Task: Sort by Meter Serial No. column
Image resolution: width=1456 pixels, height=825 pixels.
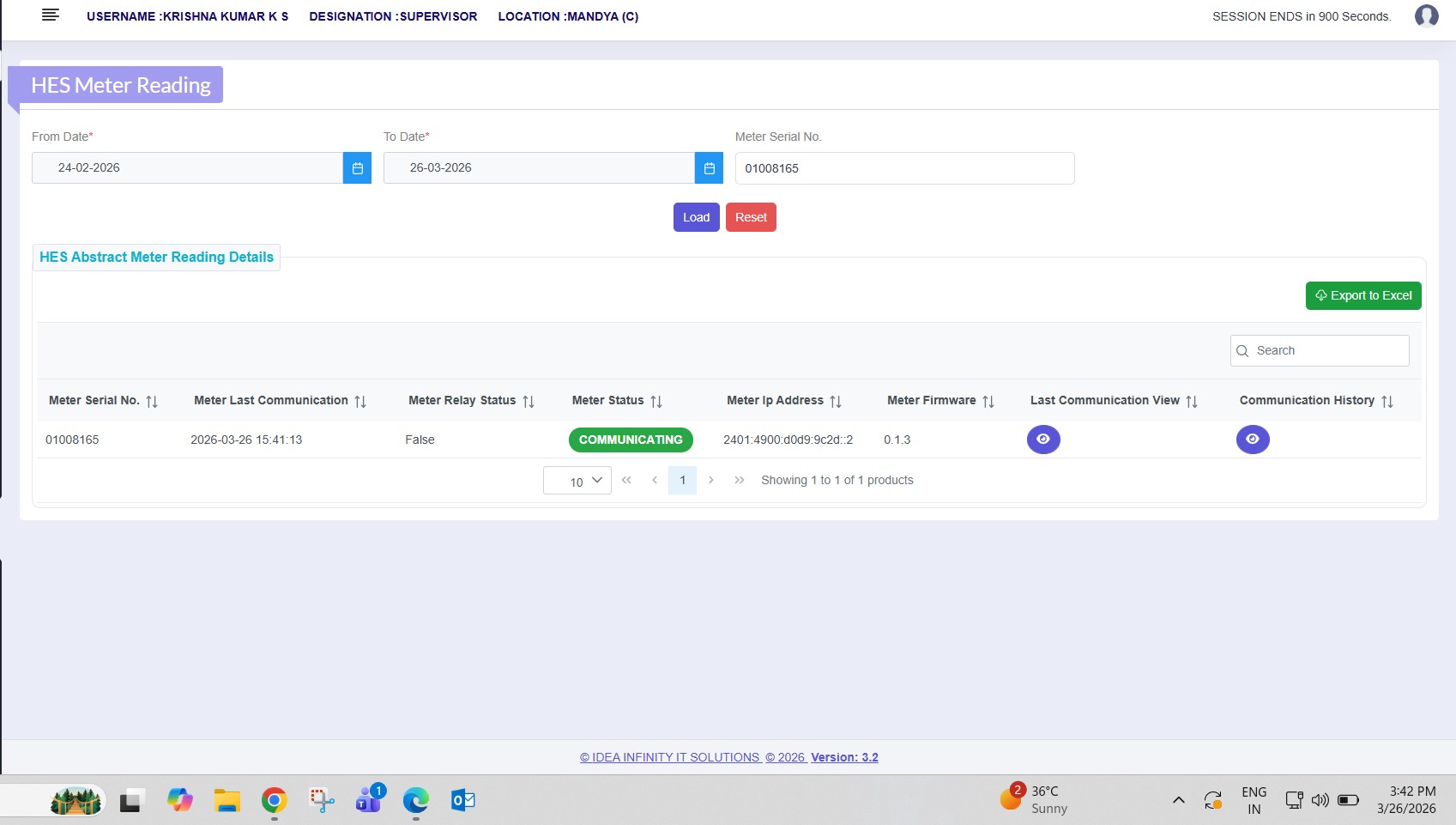Action: pyautogui.click(x=152, y=401)
